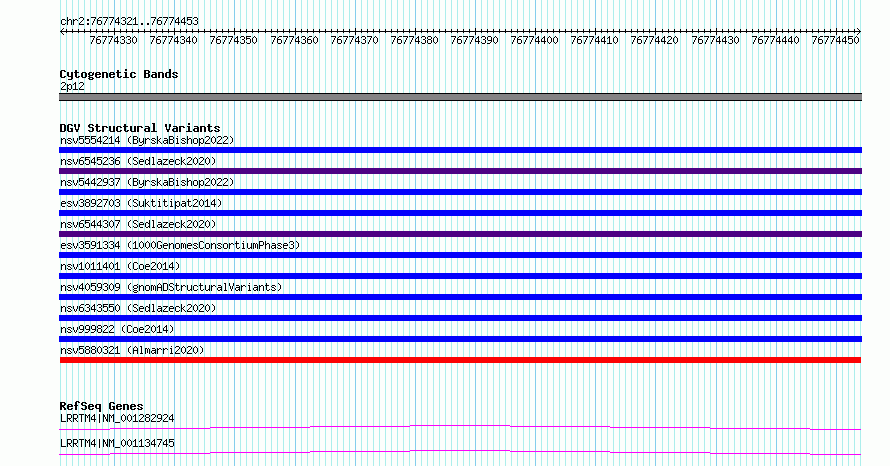Open gene LRRTM4|NM_001134745 label
This screenshot has height=466, width=890.
pos(117,443)
